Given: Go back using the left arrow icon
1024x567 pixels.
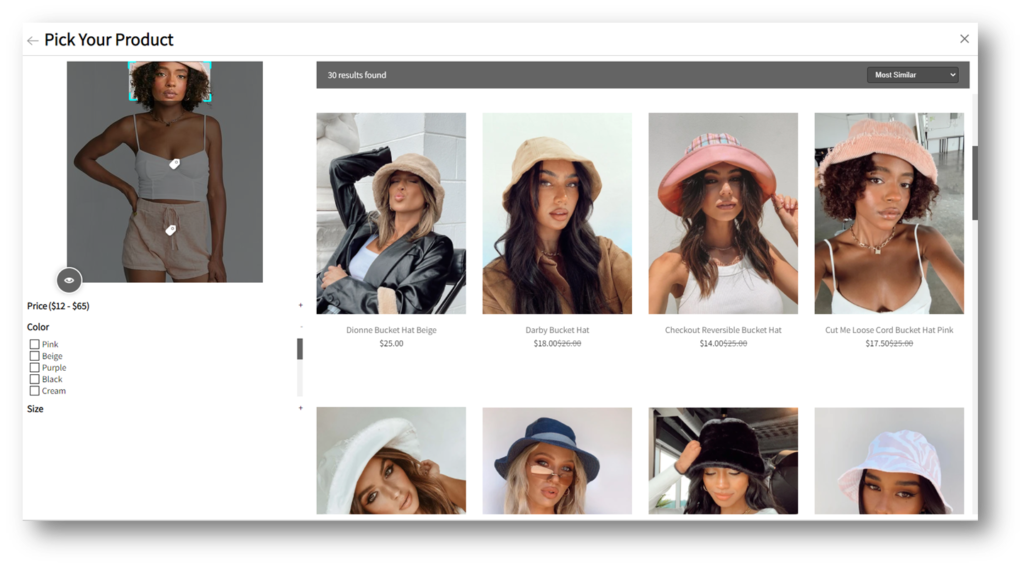Looking at the screenshot, I should 33,40.
